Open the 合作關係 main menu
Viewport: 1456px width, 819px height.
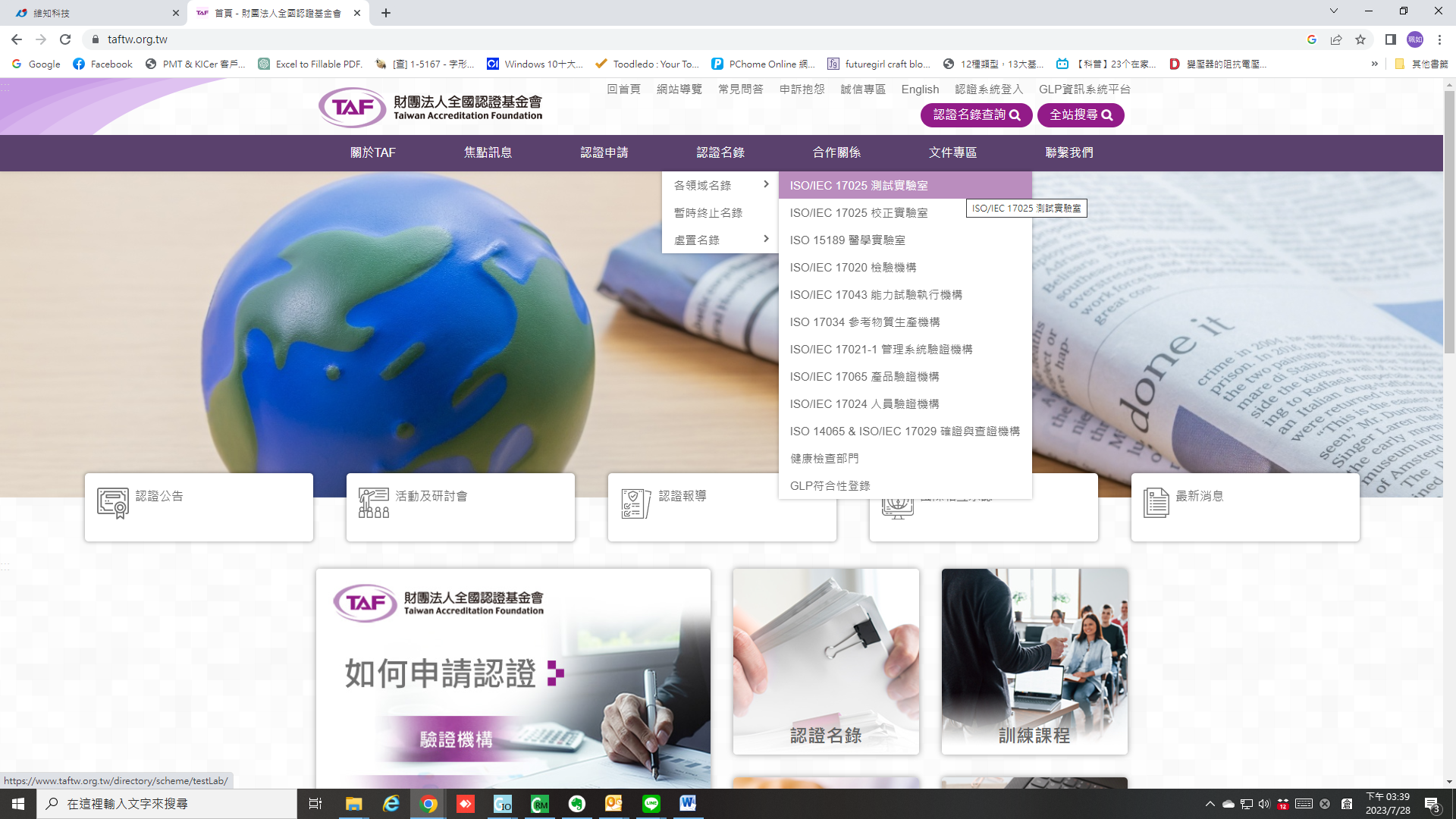point(836,152)
